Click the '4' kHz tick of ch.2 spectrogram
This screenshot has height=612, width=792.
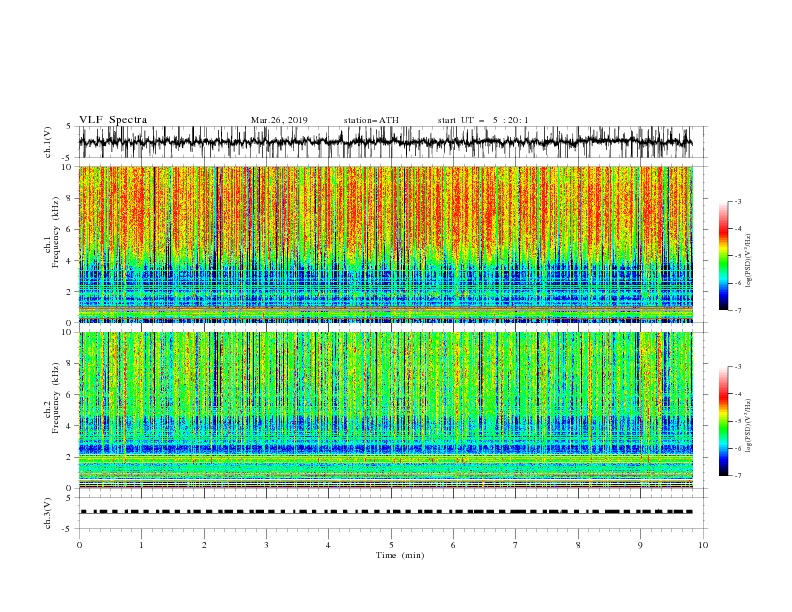tap(69, 426)
